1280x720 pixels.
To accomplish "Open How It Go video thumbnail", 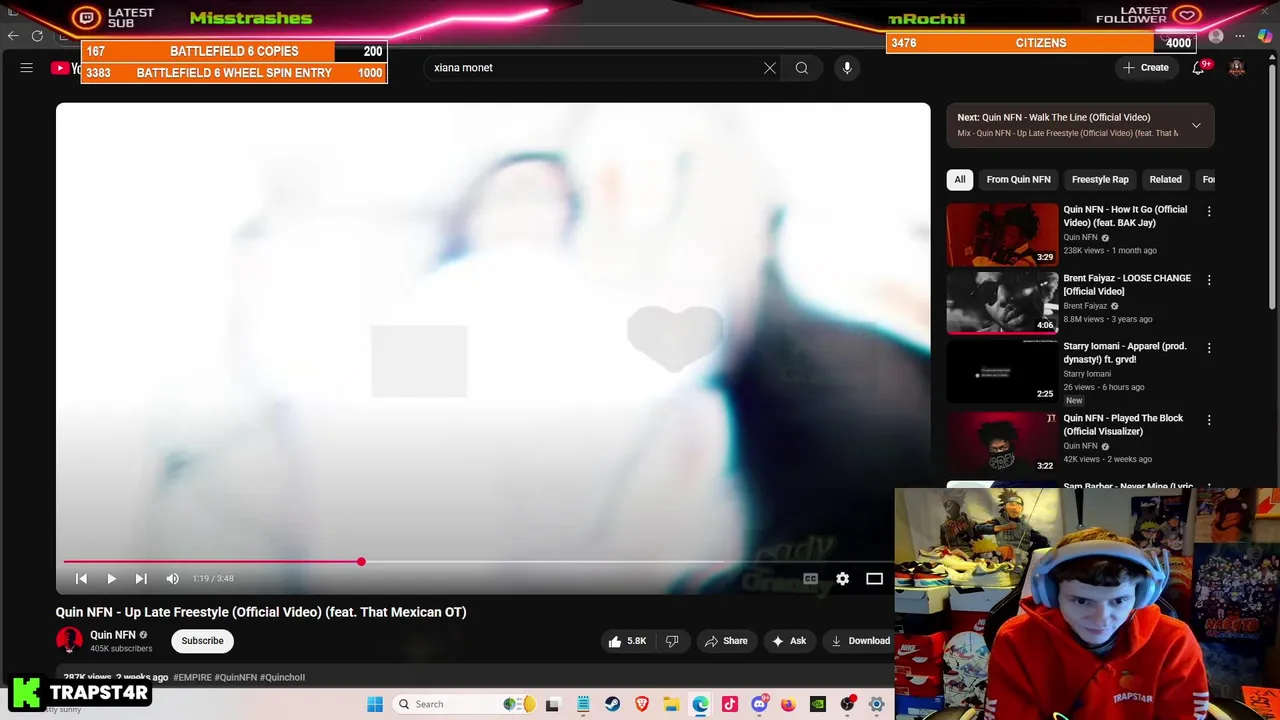I will pyautogui.click(x=1002, y=235).
